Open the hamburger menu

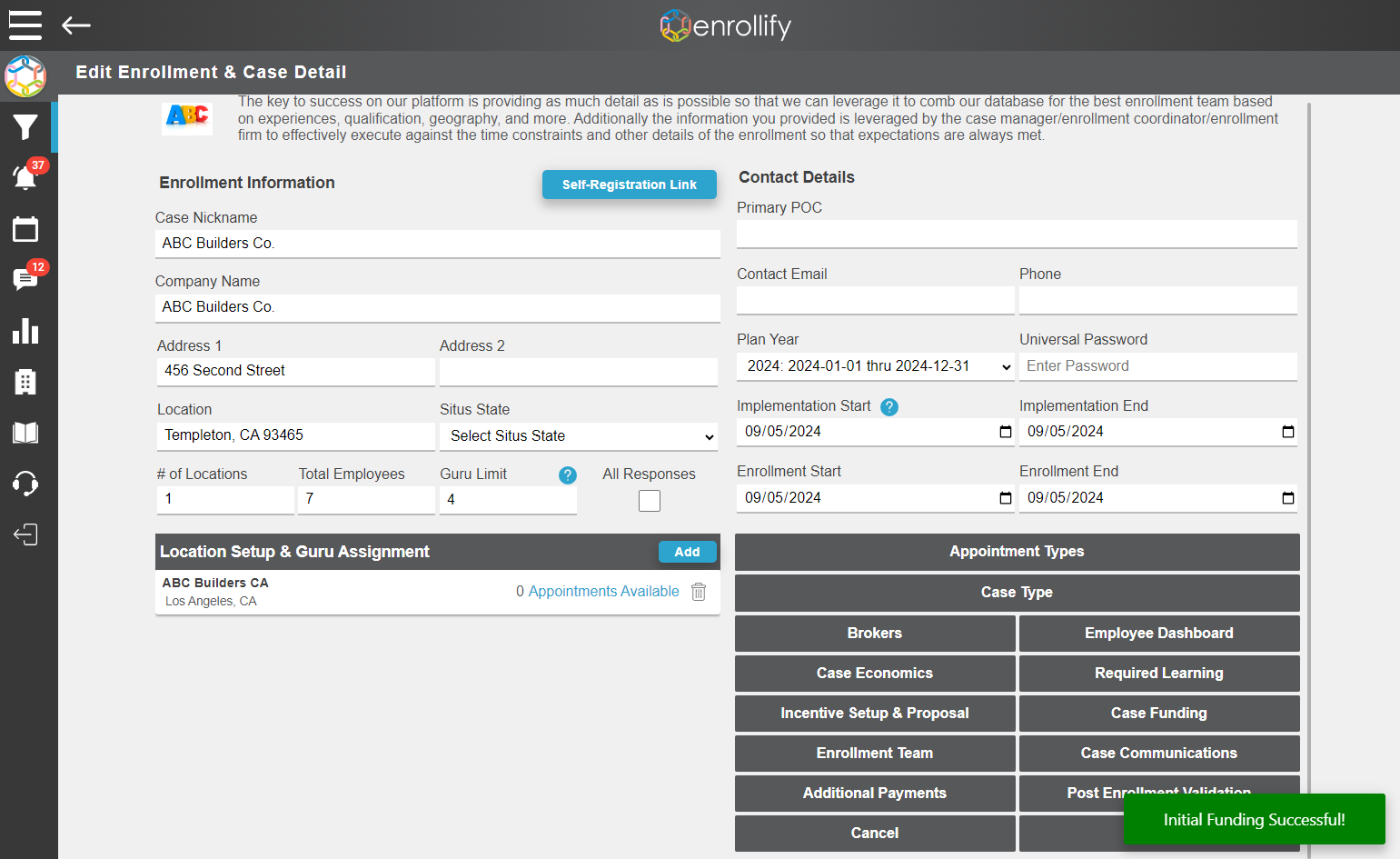[25, 25]
